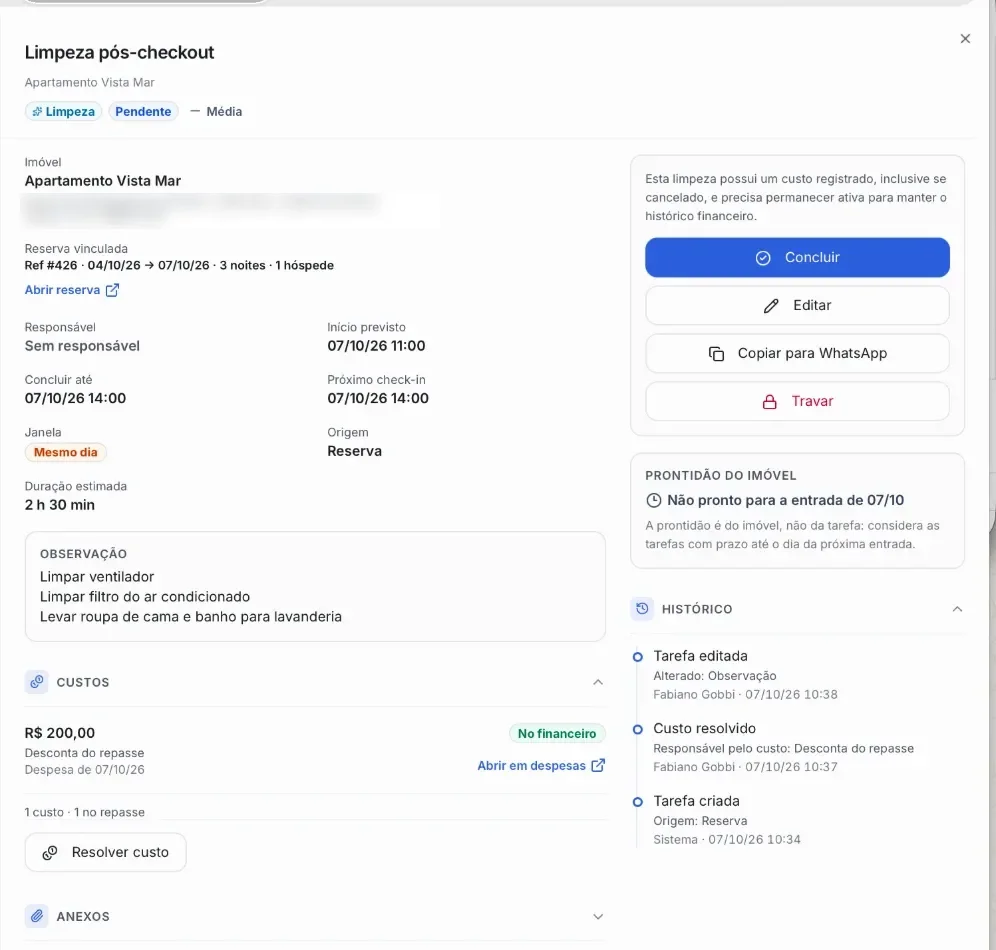Click the external link icon beside Abrir reserva
This screenshot has width=996, height=950.
tap(112, 290)
